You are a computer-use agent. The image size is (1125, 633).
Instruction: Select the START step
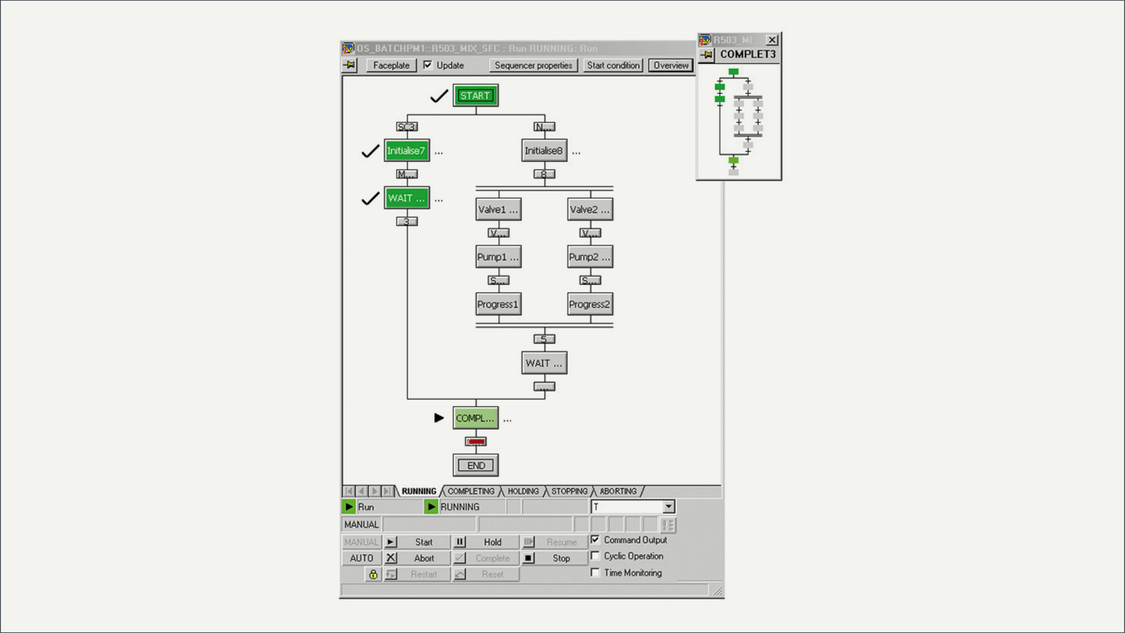click(x=476, y=95)
